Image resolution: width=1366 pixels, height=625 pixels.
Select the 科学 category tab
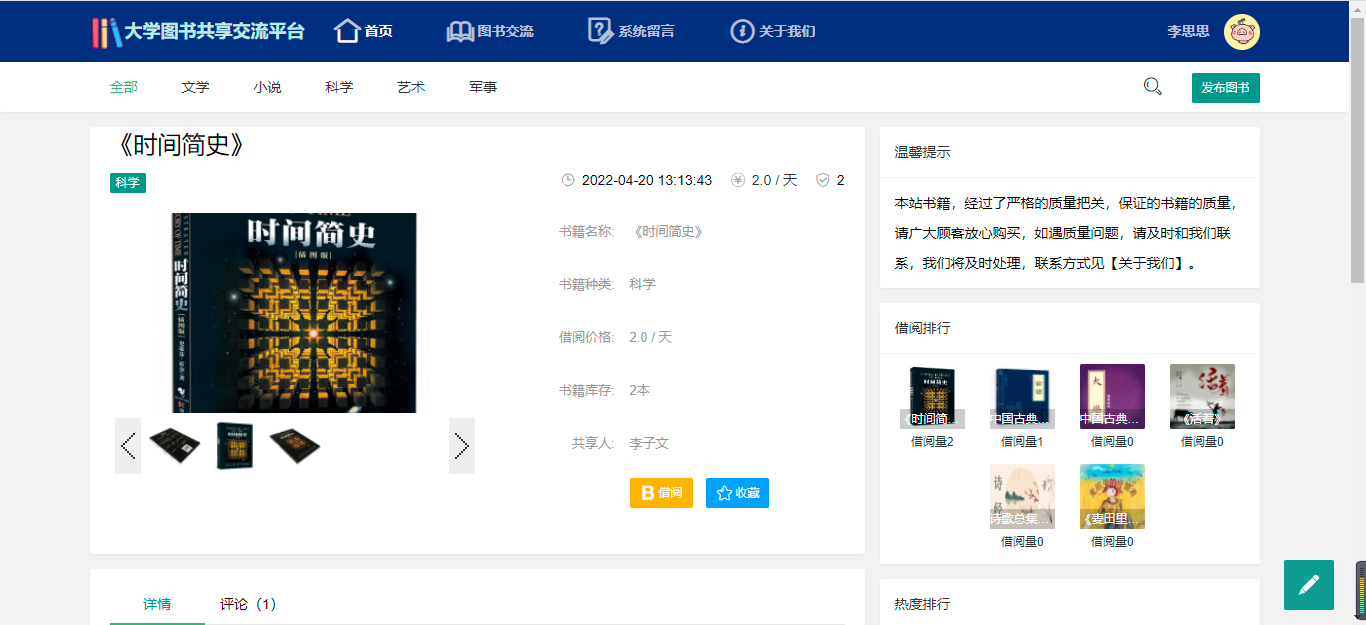(x=339, y=87)
